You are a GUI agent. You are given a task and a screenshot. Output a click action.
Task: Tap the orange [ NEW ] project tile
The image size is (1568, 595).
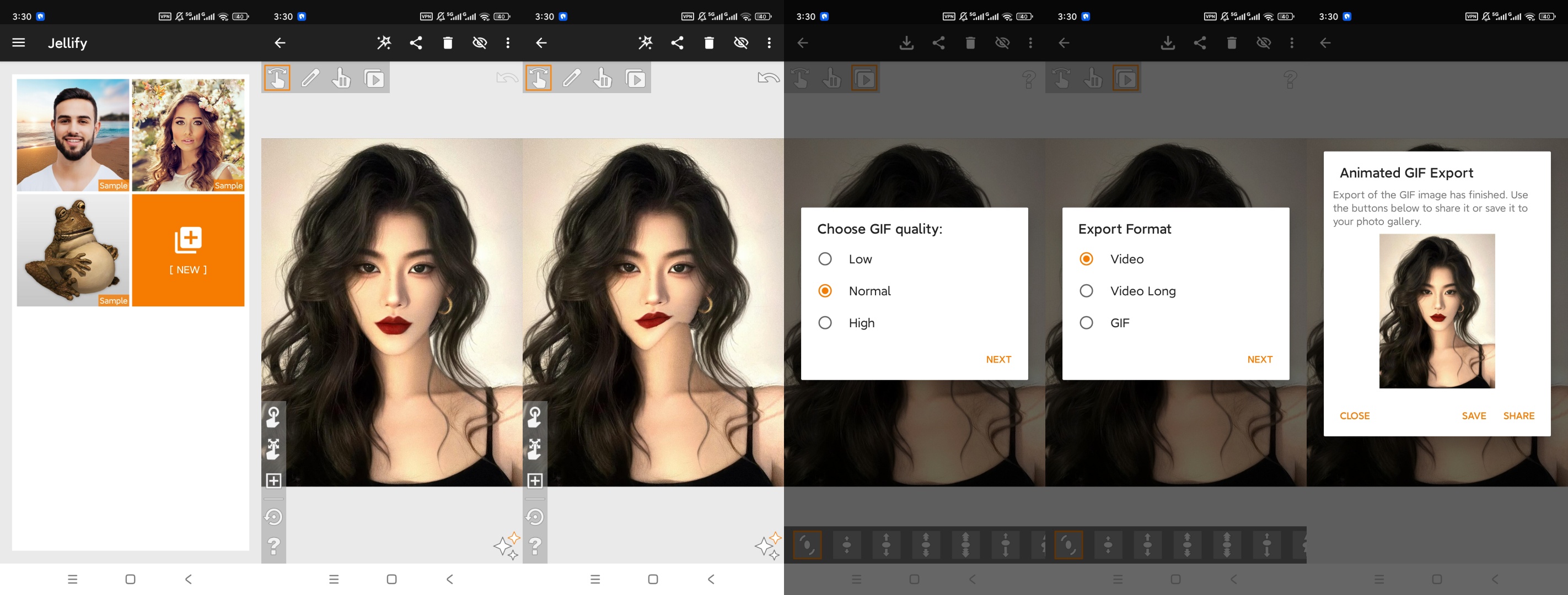click(x=188, y=250)
